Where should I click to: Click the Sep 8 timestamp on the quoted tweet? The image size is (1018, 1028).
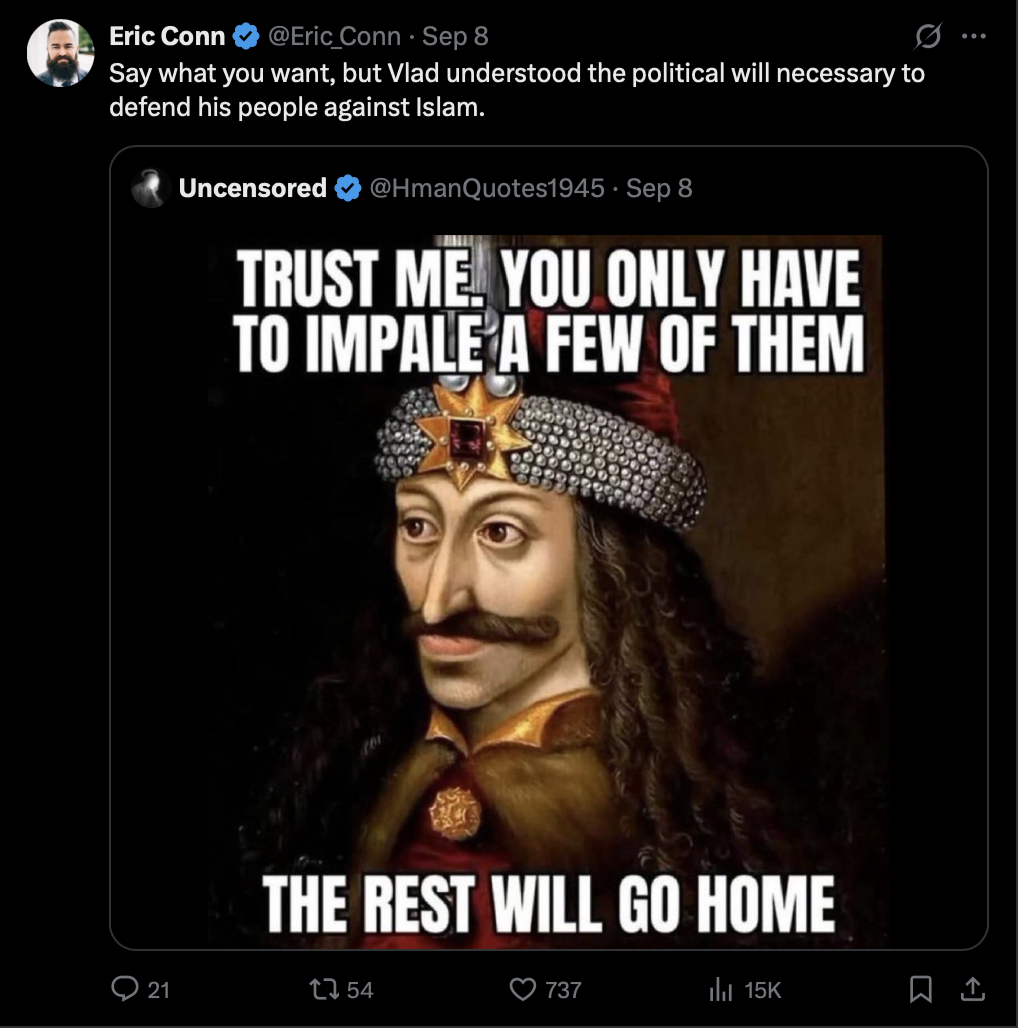click(x=658, y=187)
